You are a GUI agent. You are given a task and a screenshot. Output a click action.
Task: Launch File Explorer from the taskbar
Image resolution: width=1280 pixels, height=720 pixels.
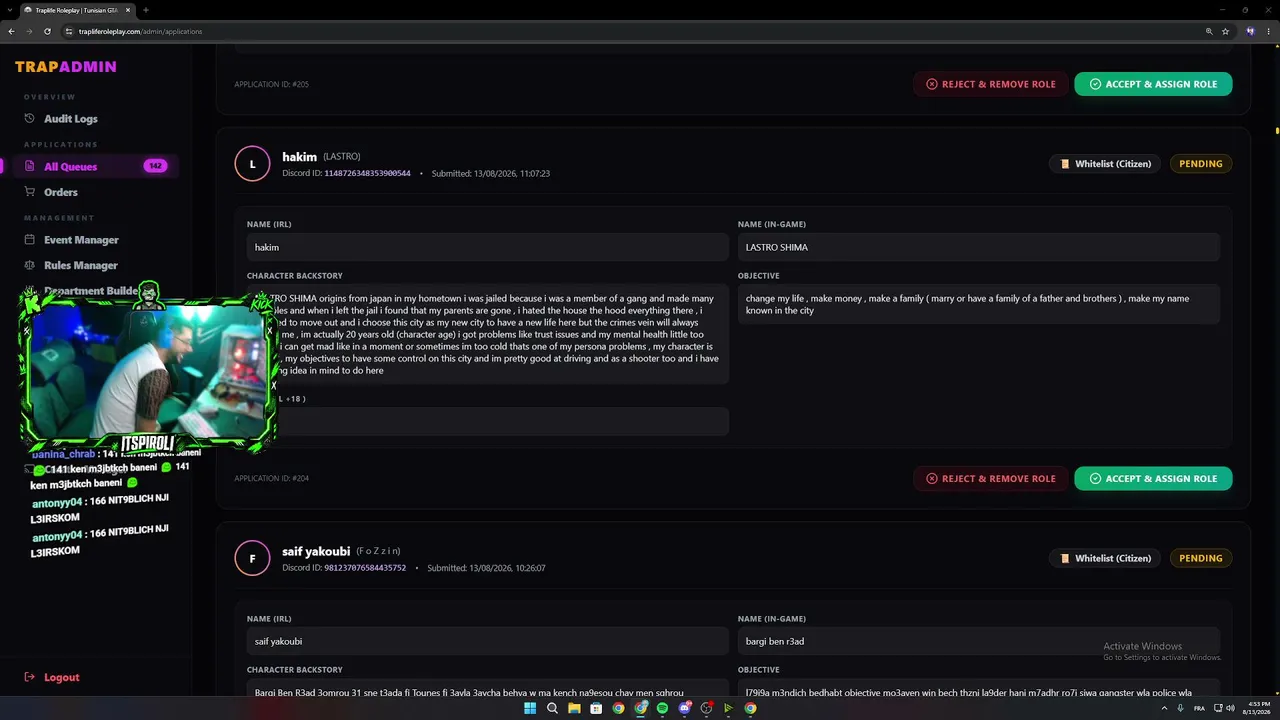point(574,708)
